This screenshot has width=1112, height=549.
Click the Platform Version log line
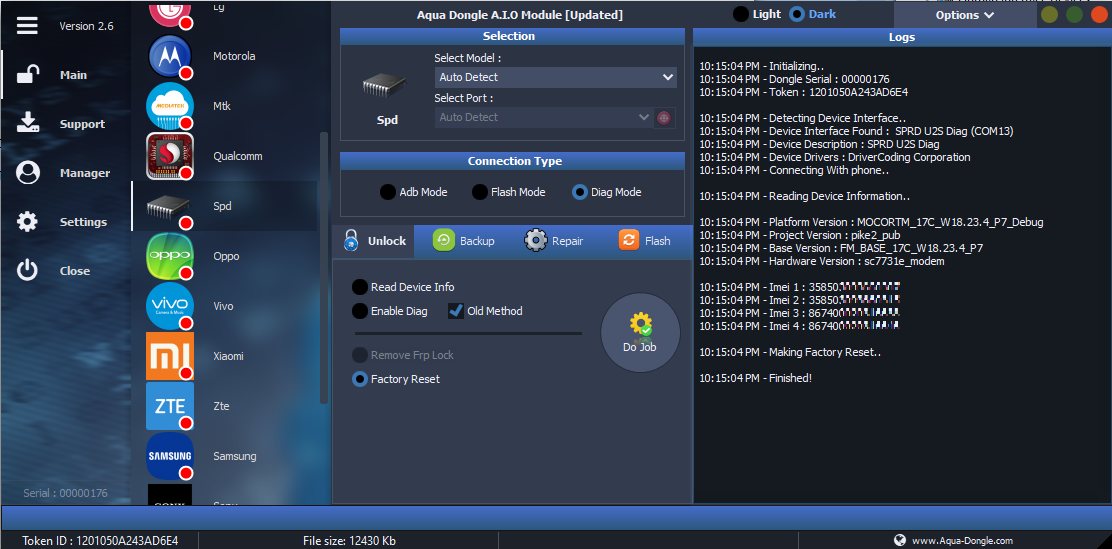[872, 222]
